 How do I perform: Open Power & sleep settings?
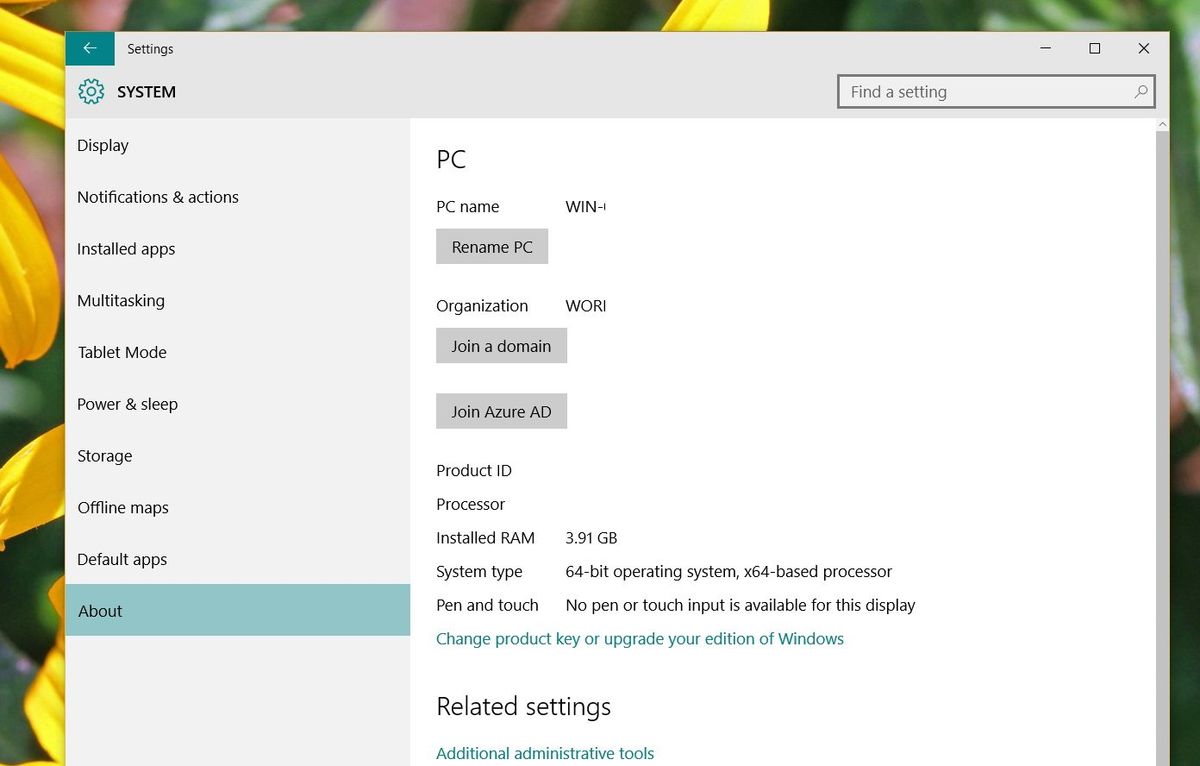pyautogui.click(x=238, y=404)
